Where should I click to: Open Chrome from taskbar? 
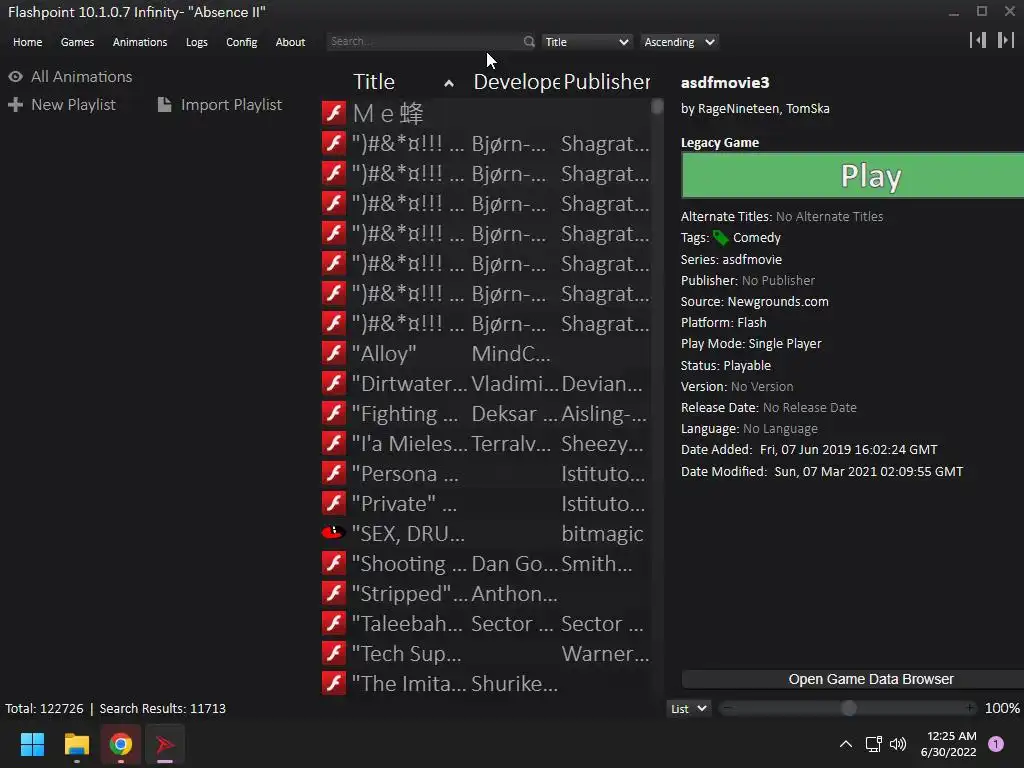click(x=121, y=744)
